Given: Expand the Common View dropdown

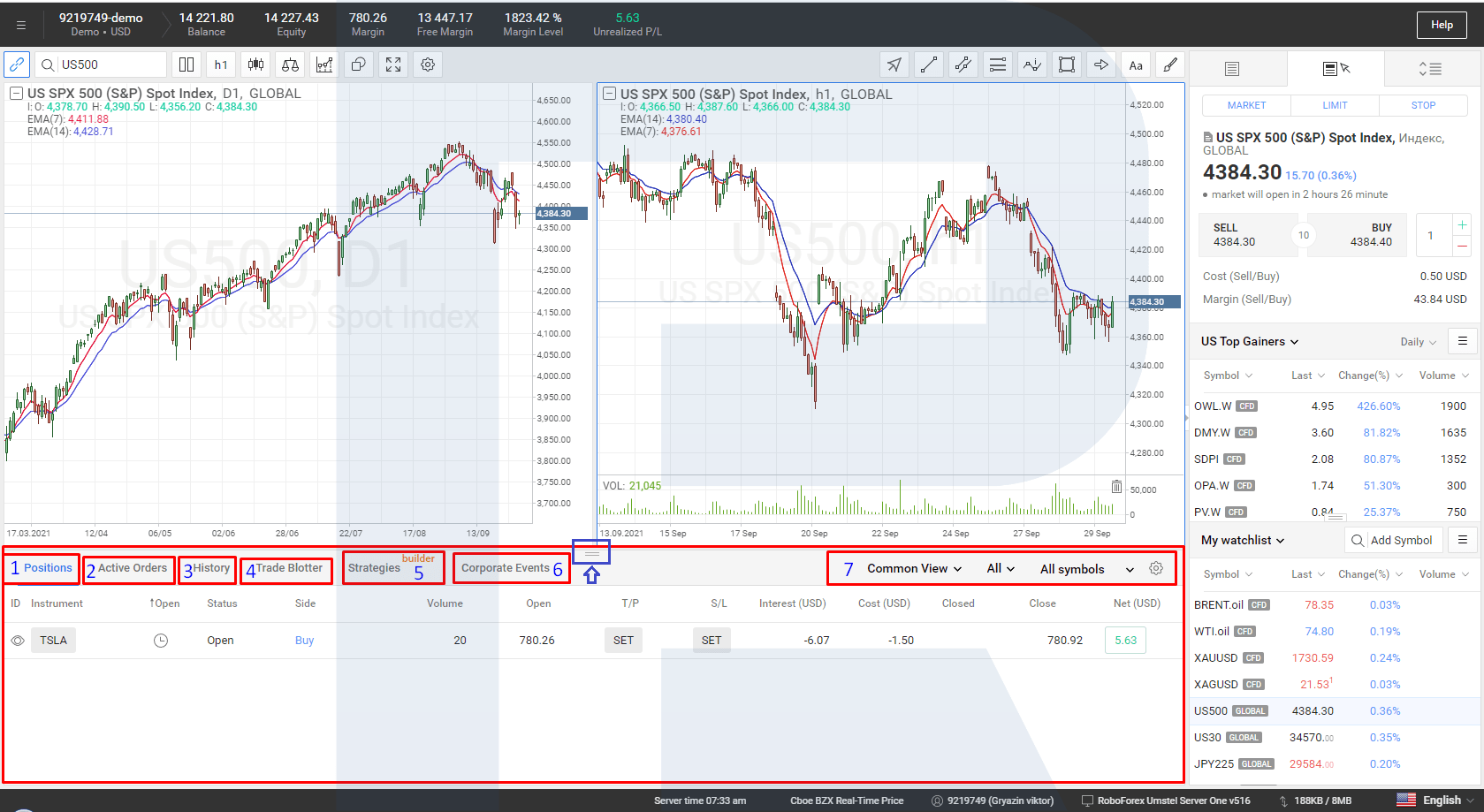Looking at the screenshot, I should click(914, 569).
